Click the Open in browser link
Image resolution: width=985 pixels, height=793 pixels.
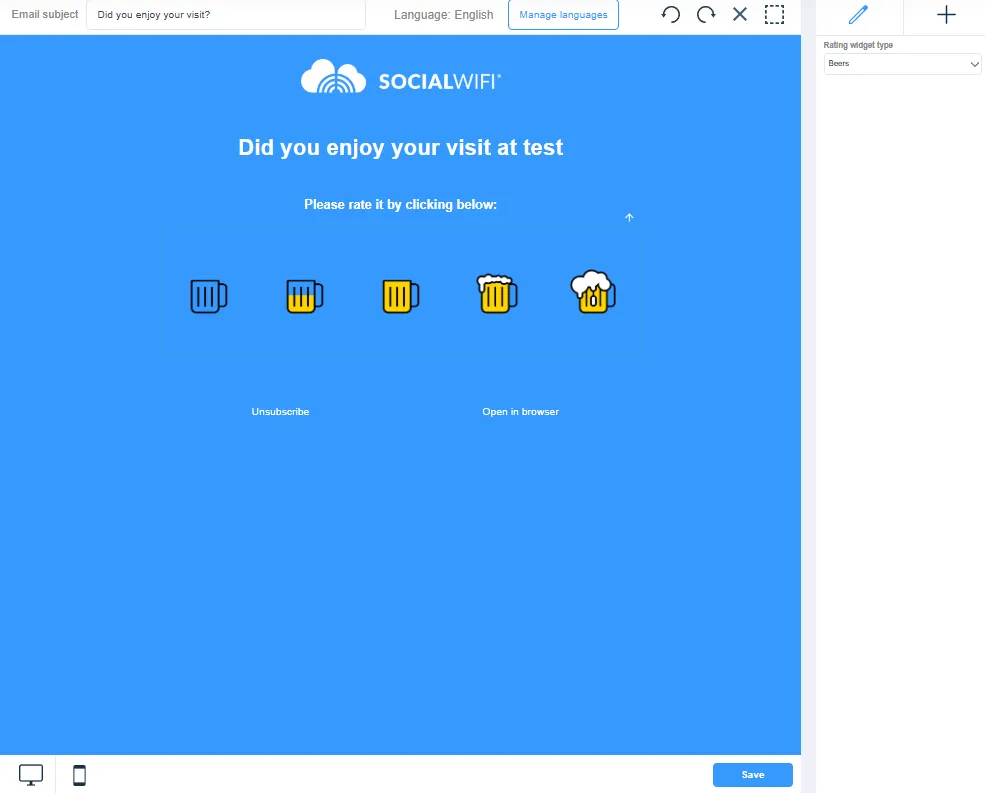click(x=520, y=412)
